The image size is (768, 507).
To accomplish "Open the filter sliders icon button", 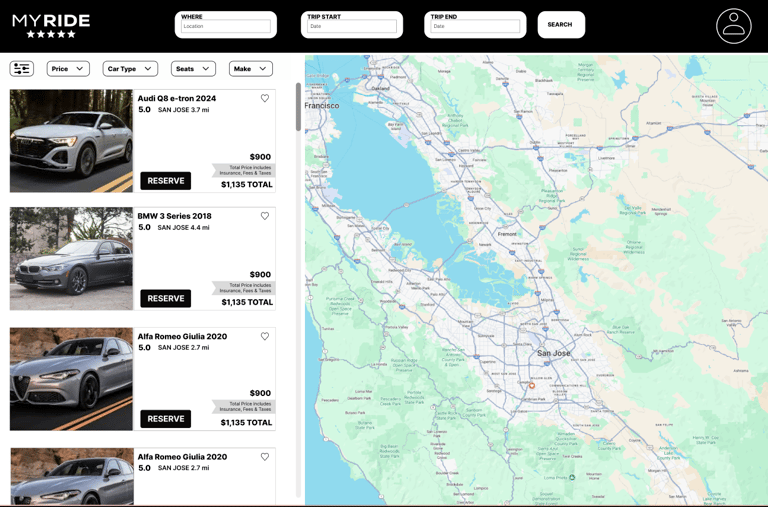I will pos(22,69).
